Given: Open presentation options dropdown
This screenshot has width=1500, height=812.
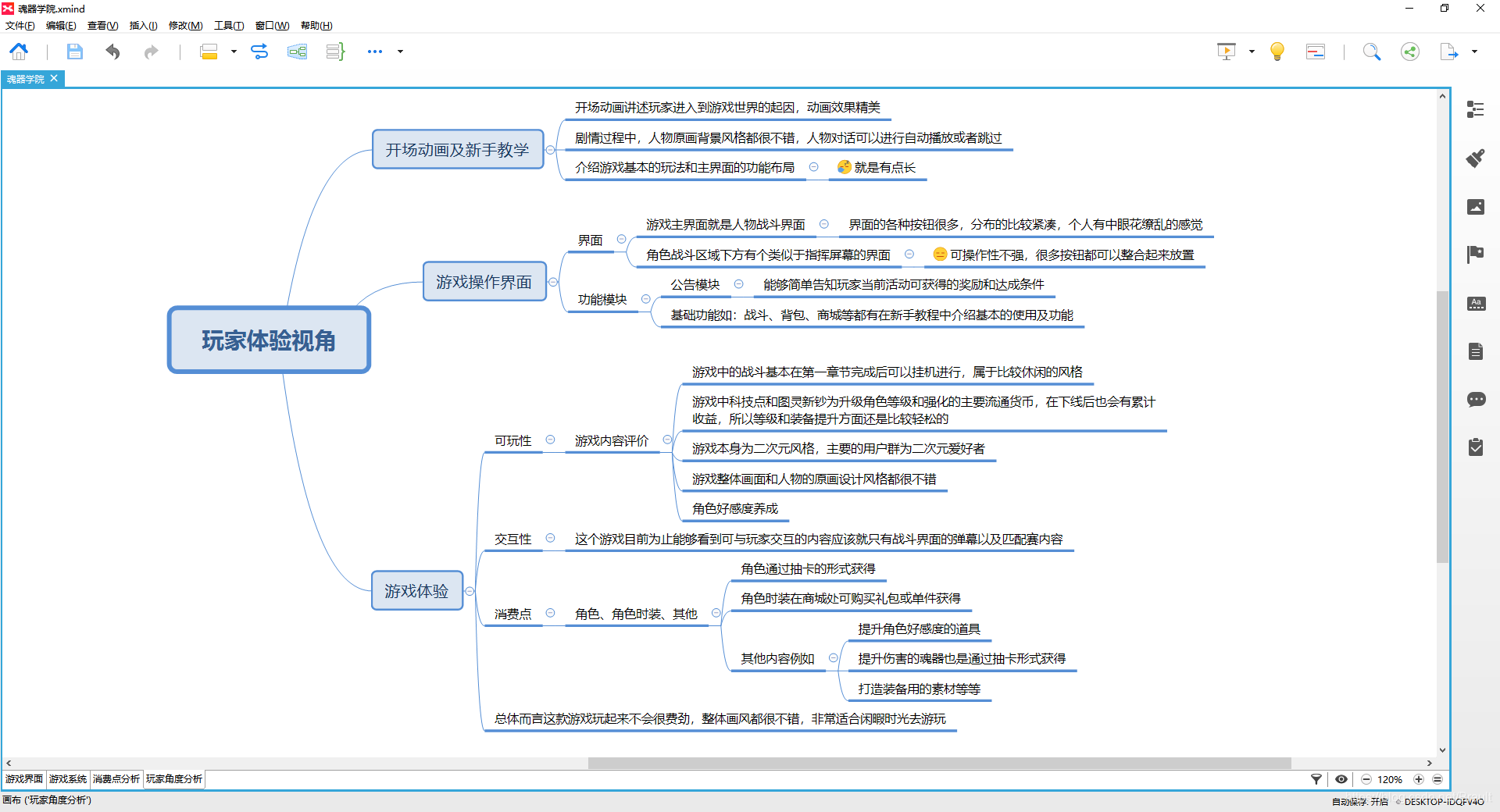Looking at the screenshot, I should pyautogui.click(x=1252, y=52).
